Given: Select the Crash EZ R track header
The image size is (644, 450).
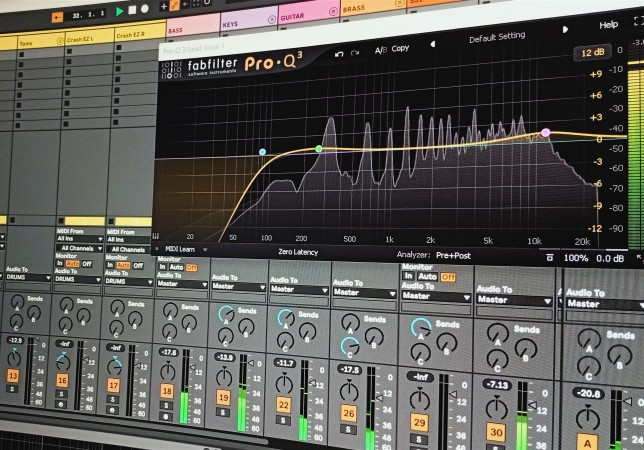Looking at the screenshot, I should coord(140,34).
